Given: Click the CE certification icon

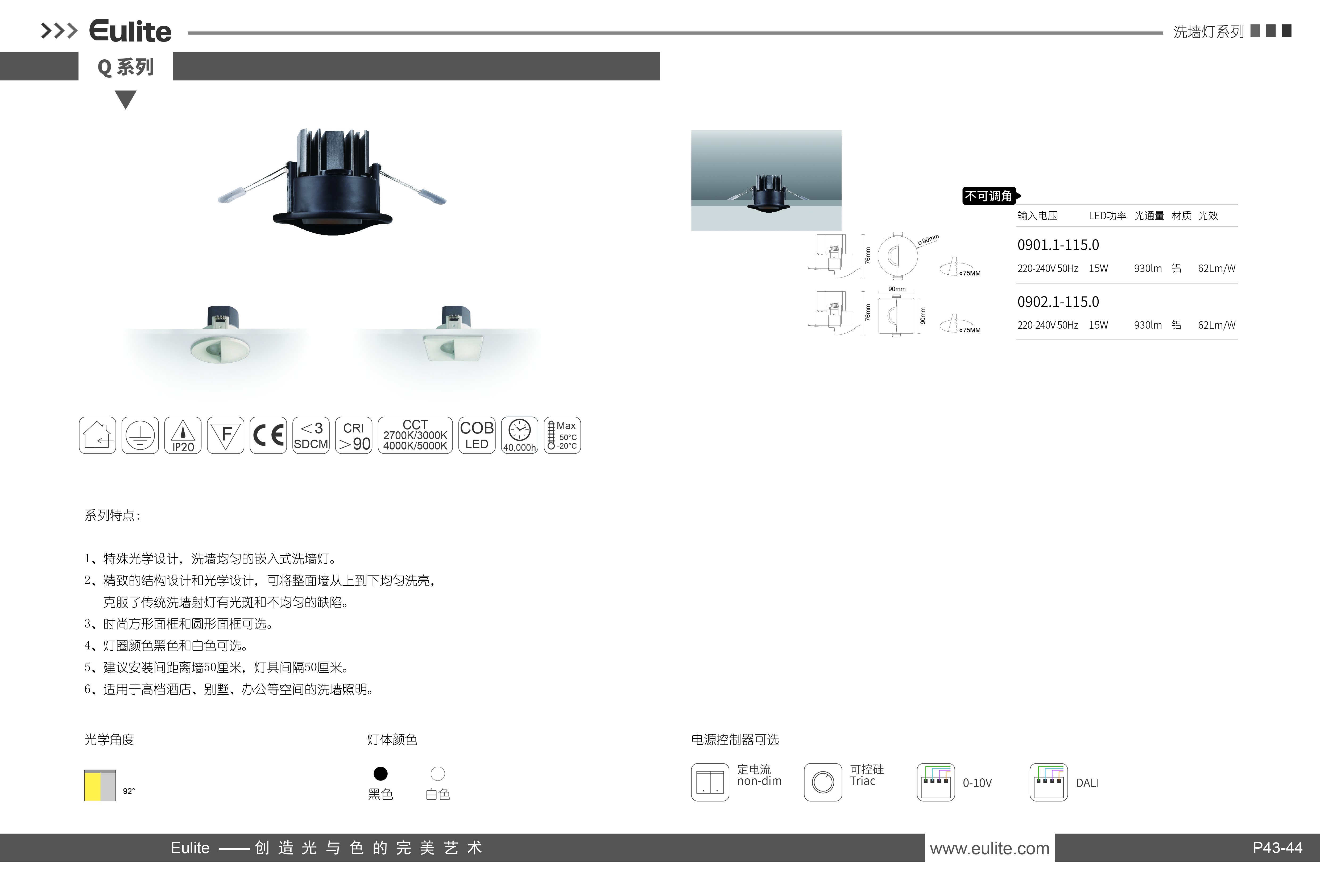Looking at the screenshot, I should point(268,435).
